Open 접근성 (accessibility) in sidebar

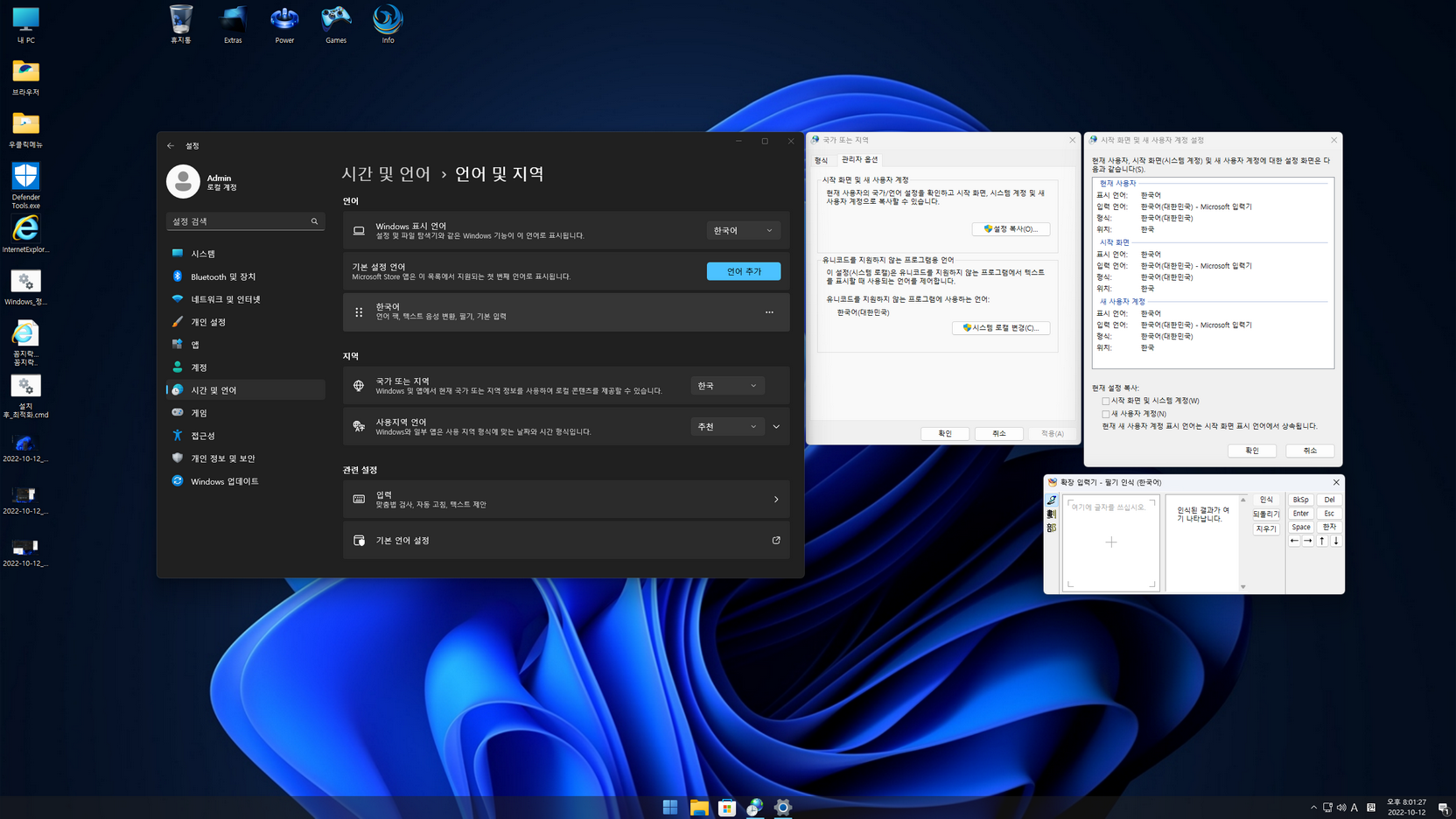245,436
